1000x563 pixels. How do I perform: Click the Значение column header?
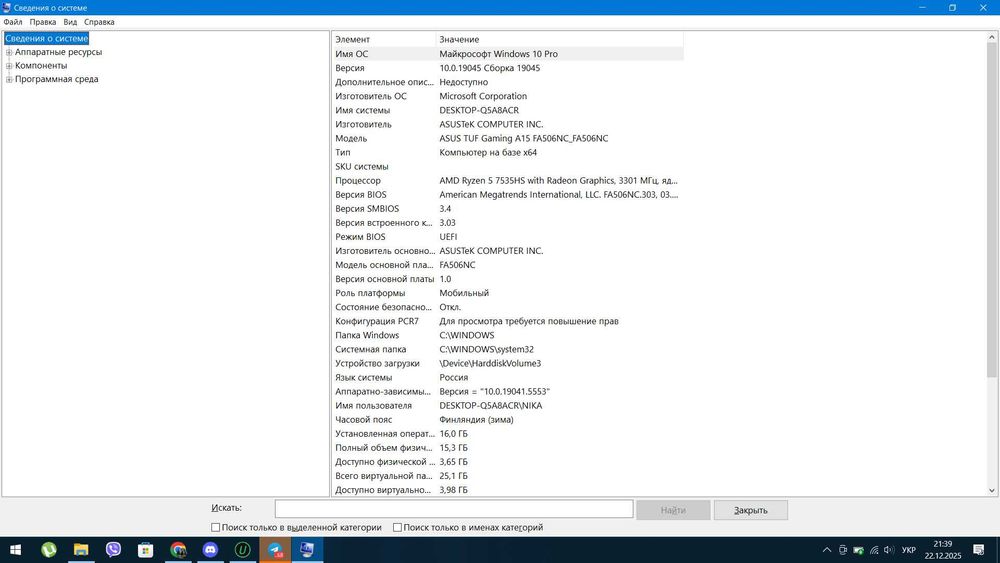click(x=559, y=40)
